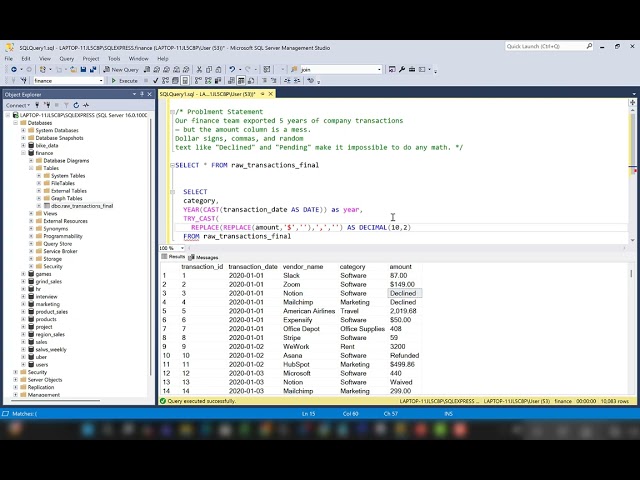
Task: Switch to the Results tab
Action: (x=173, y=257)
